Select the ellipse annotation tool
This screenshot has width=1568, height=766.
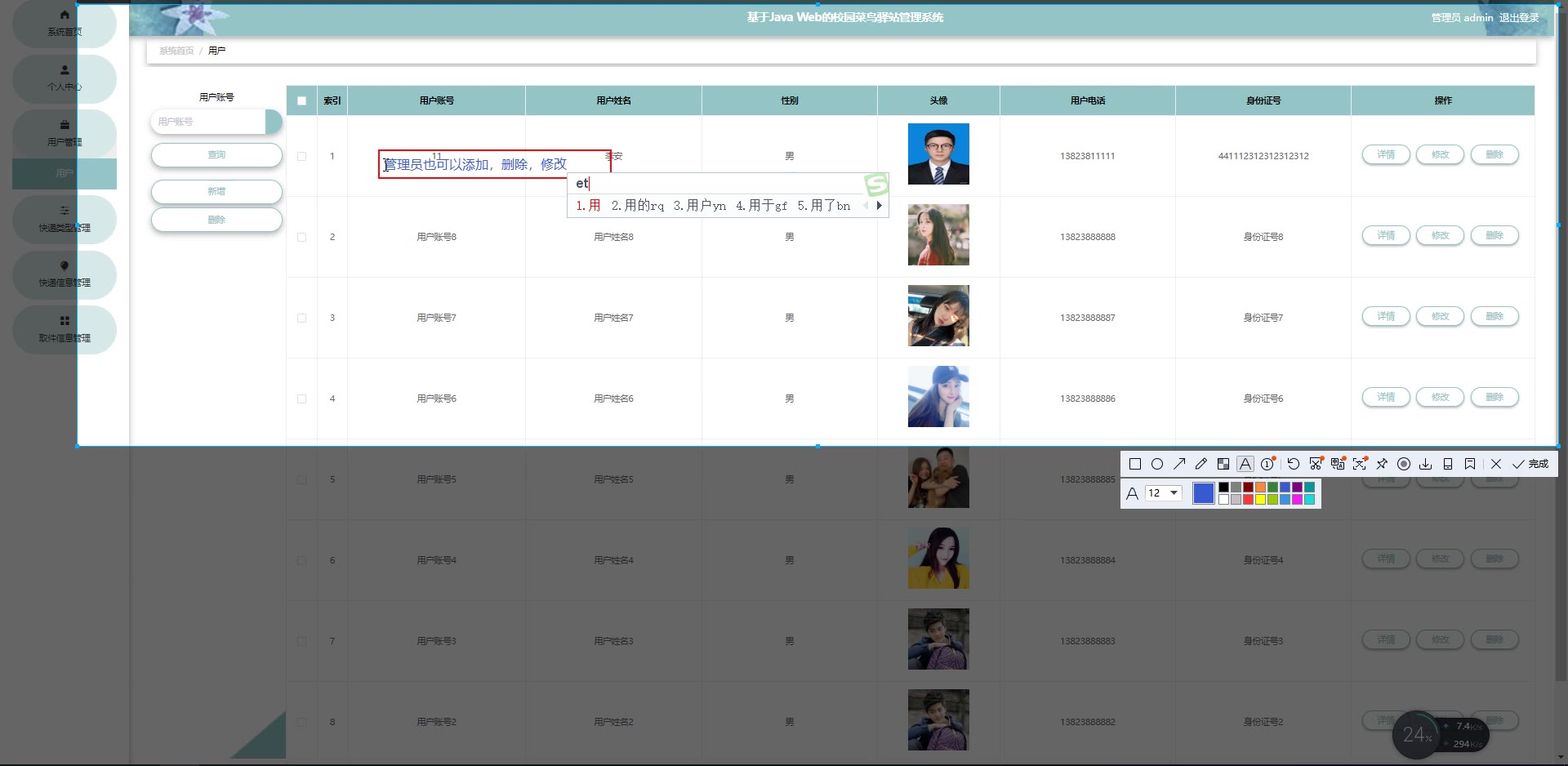pyautogui.click(x=1157, y=464)
